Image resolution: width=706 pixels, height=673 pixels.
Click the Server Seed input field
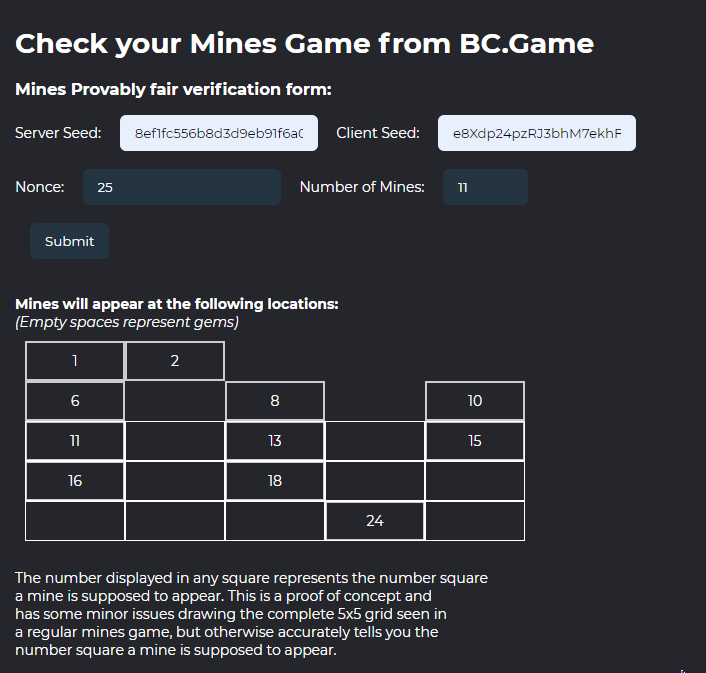click(219, 133)
